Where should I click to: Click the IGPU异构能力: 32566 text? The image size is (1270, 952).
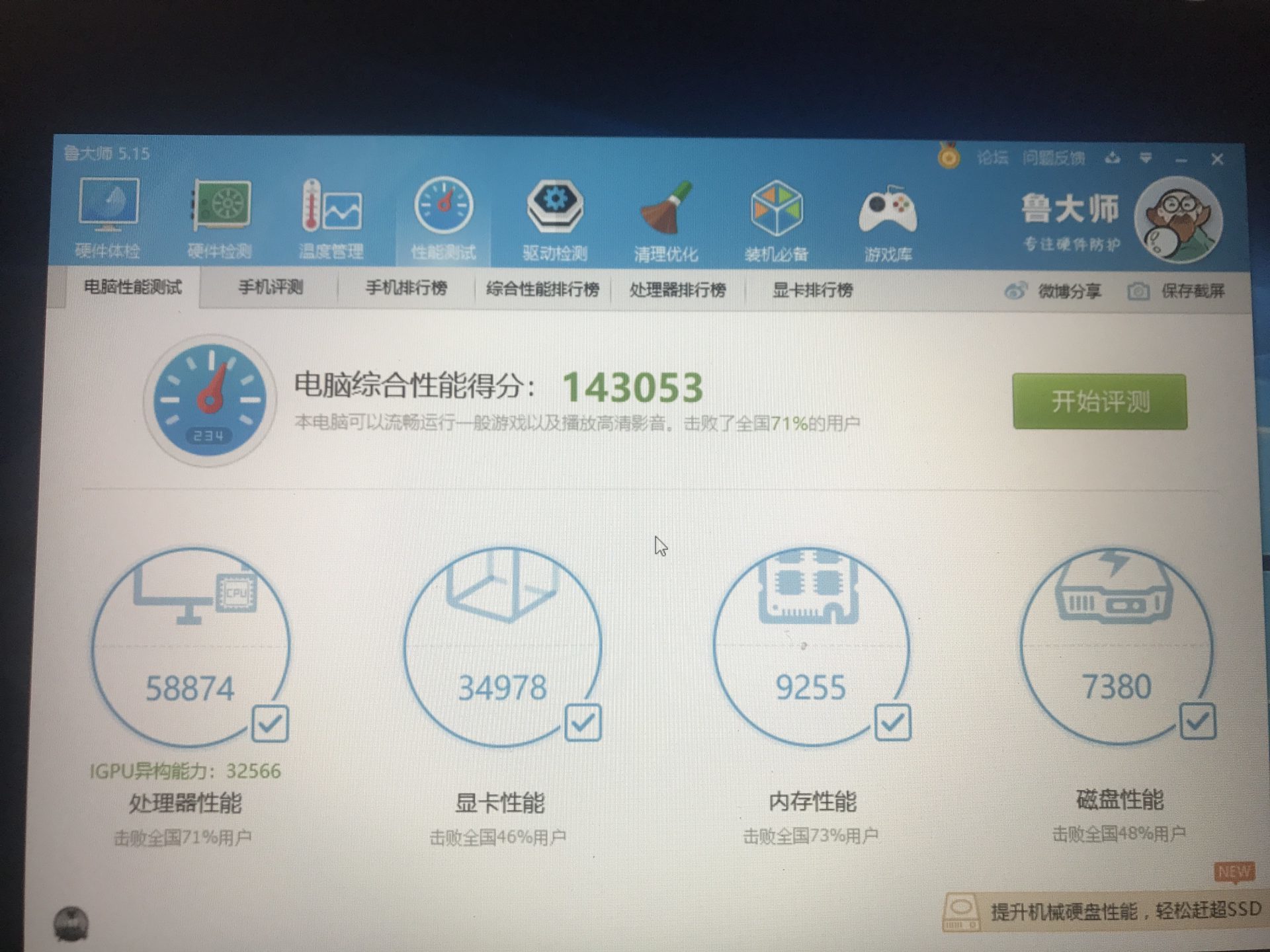(x=185, y=771)
